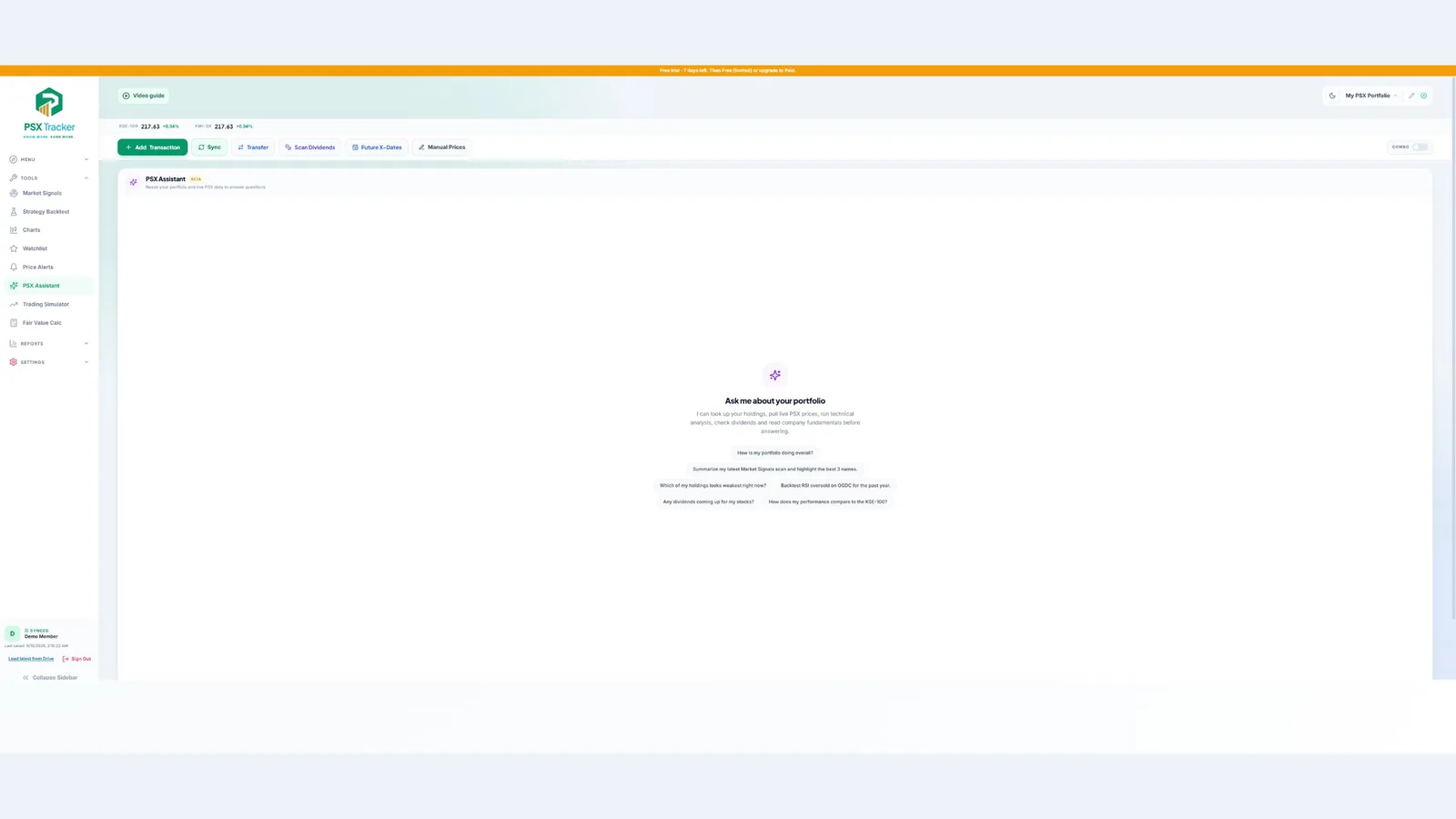Click the Last saved timestamp
Screen dimensions: 1456x819
click(36, 646)
